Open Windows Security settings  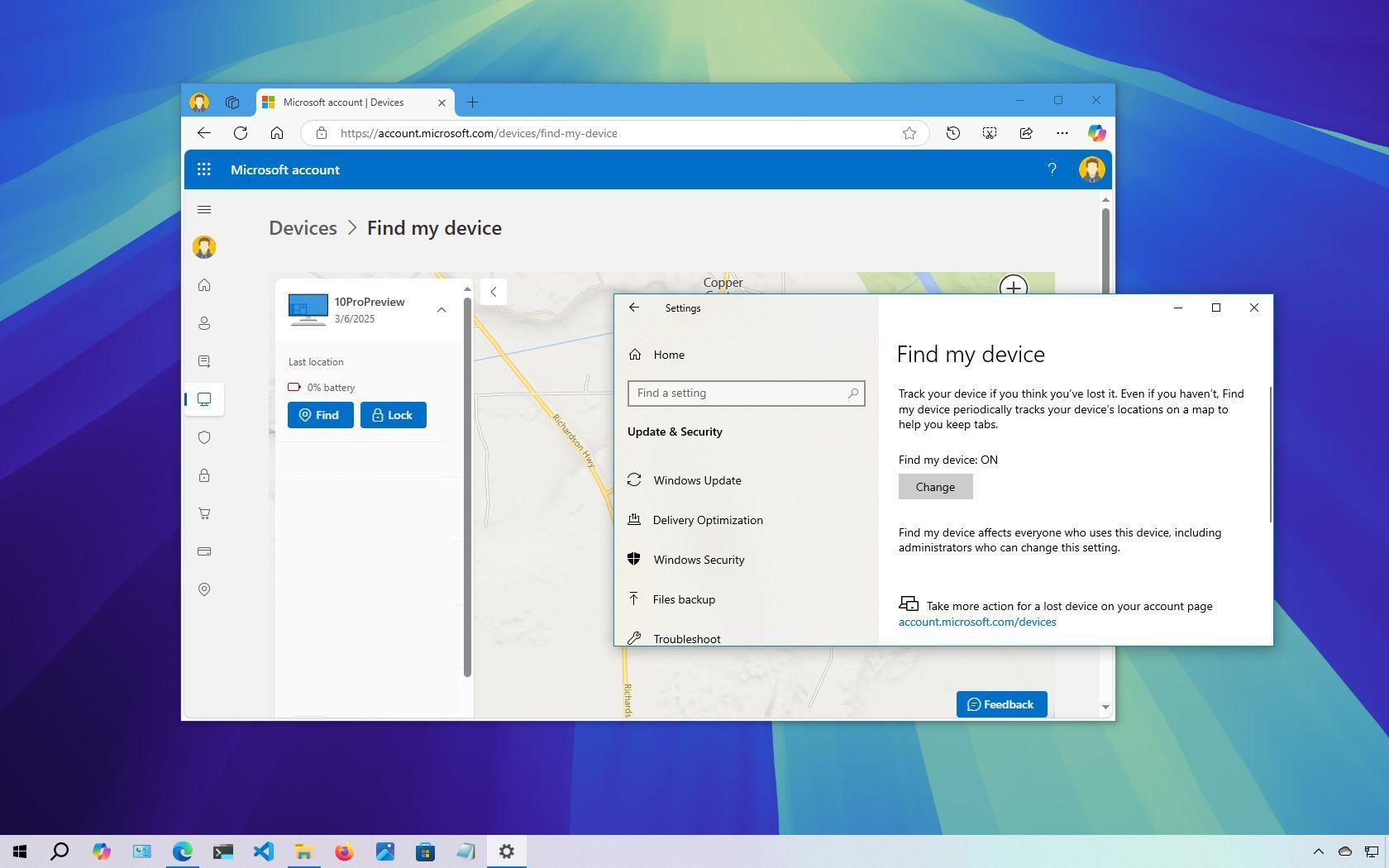point(699,560)
